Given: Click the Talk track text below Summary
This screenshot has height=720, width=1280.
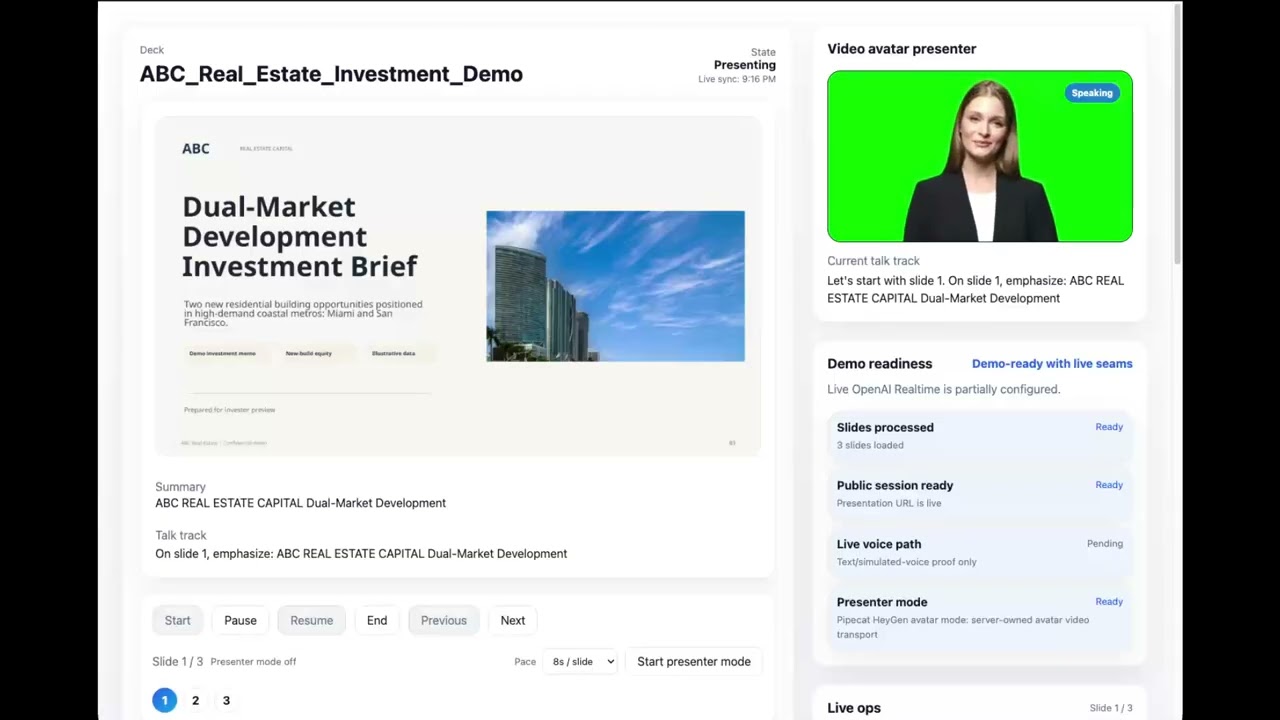Looking at the screenshot, I should tap(361, 553).
